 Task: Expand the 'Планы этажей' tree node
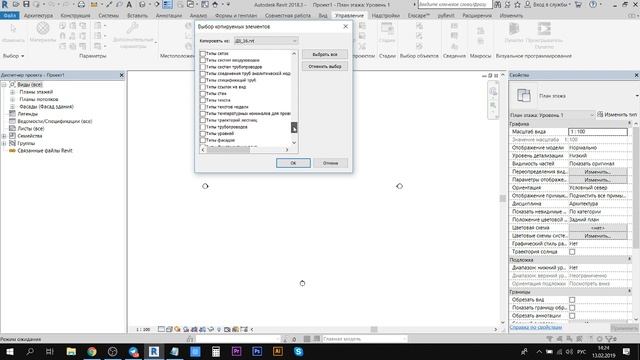coord(12,92)
